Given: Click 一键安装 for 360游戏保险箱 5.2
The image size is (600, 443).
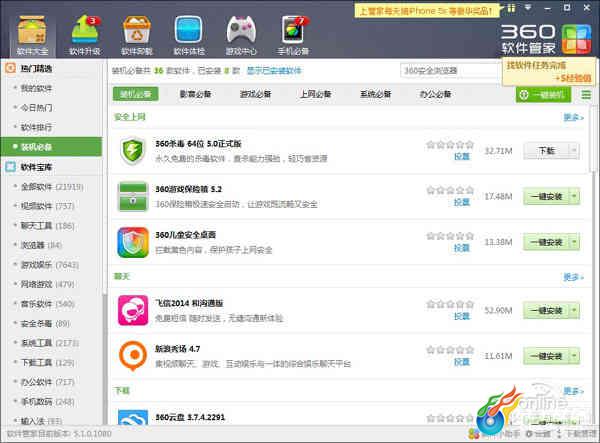Looking at the screenshot, I should point(546,197).
